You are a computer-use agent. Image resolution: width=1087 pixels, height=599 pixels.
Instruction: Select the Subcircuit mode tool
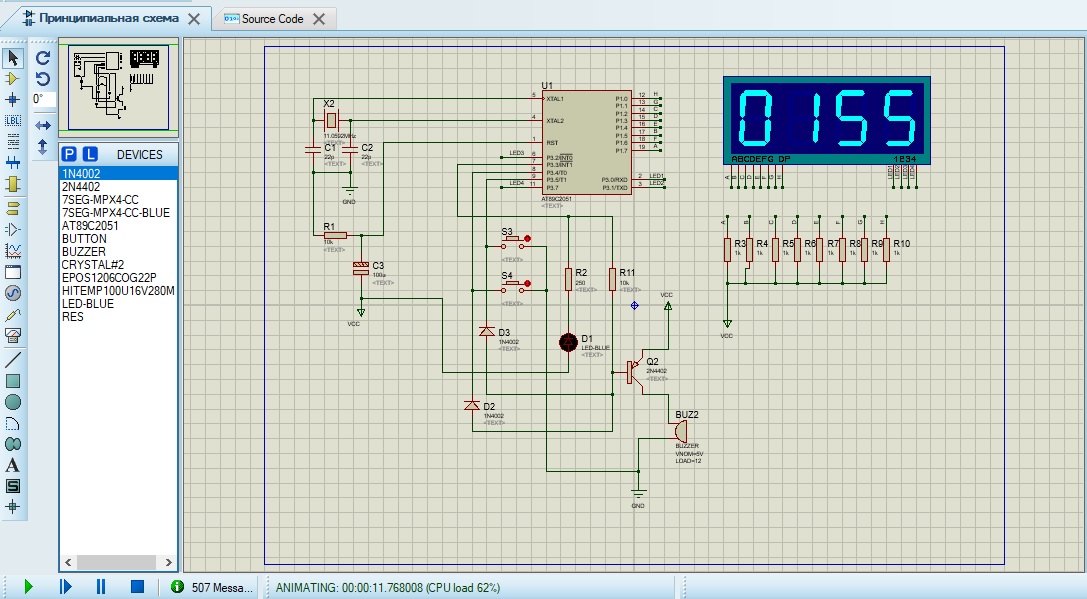point(12,184)
